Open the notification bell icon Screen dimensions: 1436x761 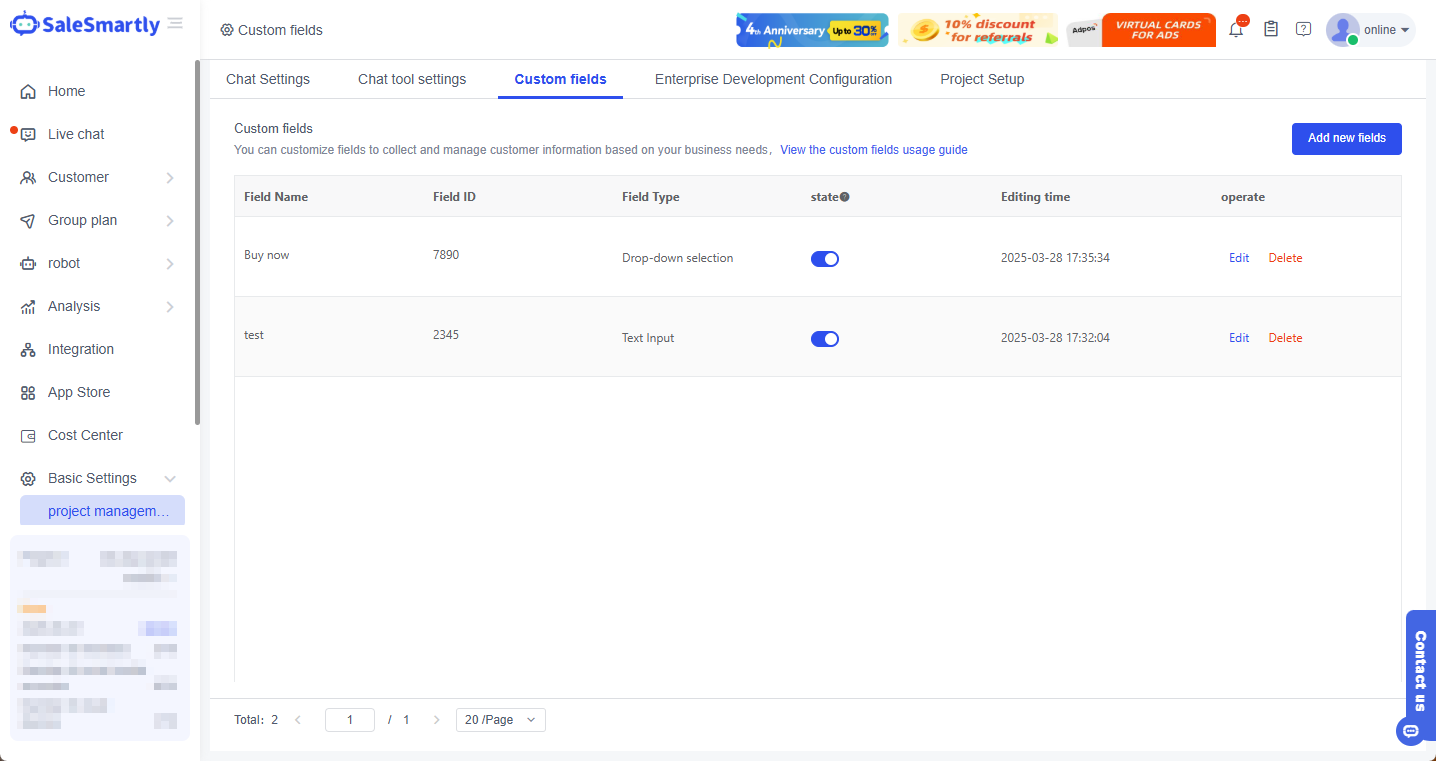[x=1236, y=30]
